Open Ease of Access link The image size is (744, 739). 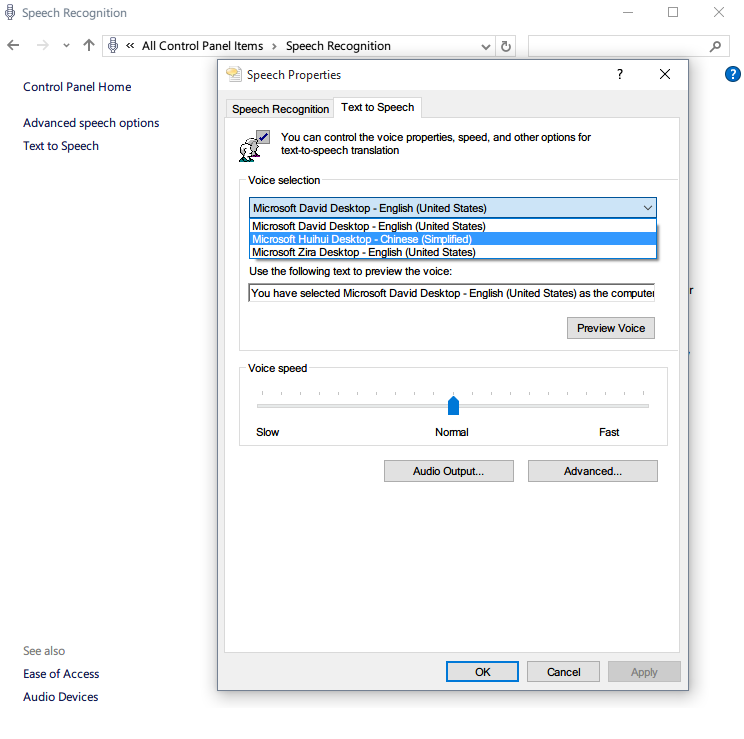pyautogui.click(x=61, y=674)
